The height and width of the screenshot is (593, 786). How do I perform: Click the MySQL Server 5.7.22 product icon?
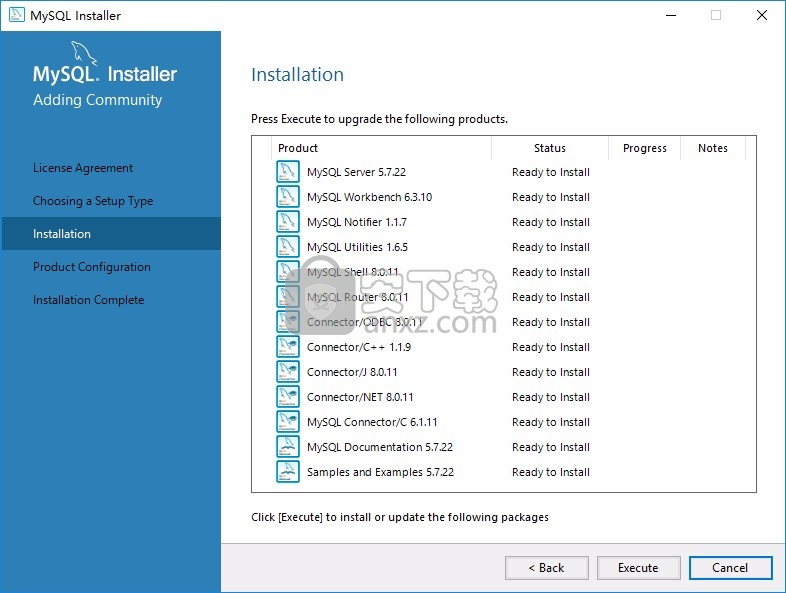288,171
